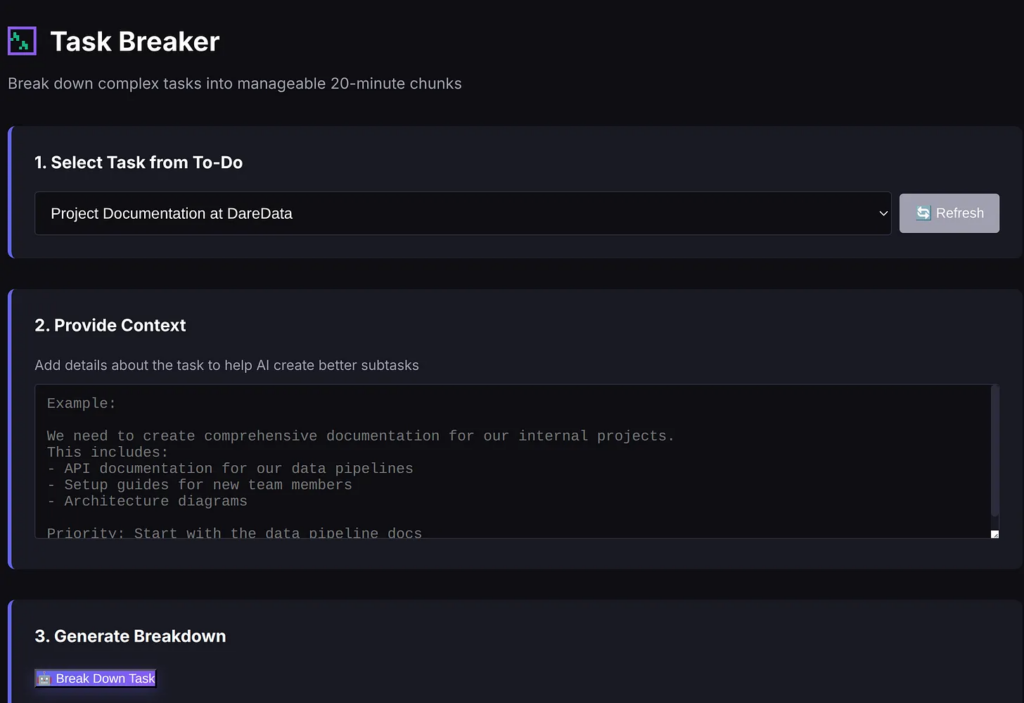1024x703 pixels.
Task: Click the 3. Generate Breakdown heading
Action: coord(130,636)
